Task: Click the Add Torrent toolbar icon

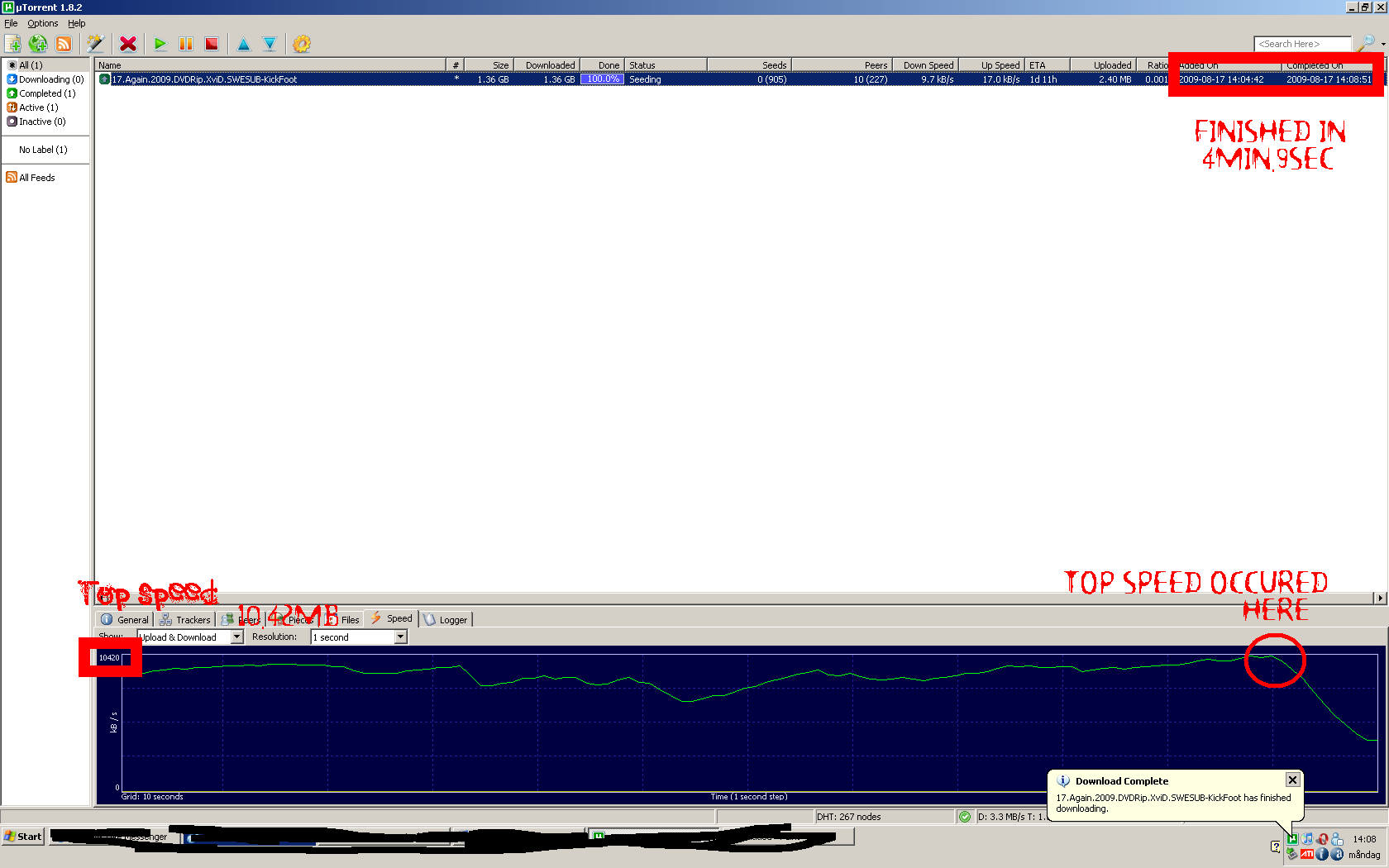Action: pyautogui.click(x=13, y=44)
